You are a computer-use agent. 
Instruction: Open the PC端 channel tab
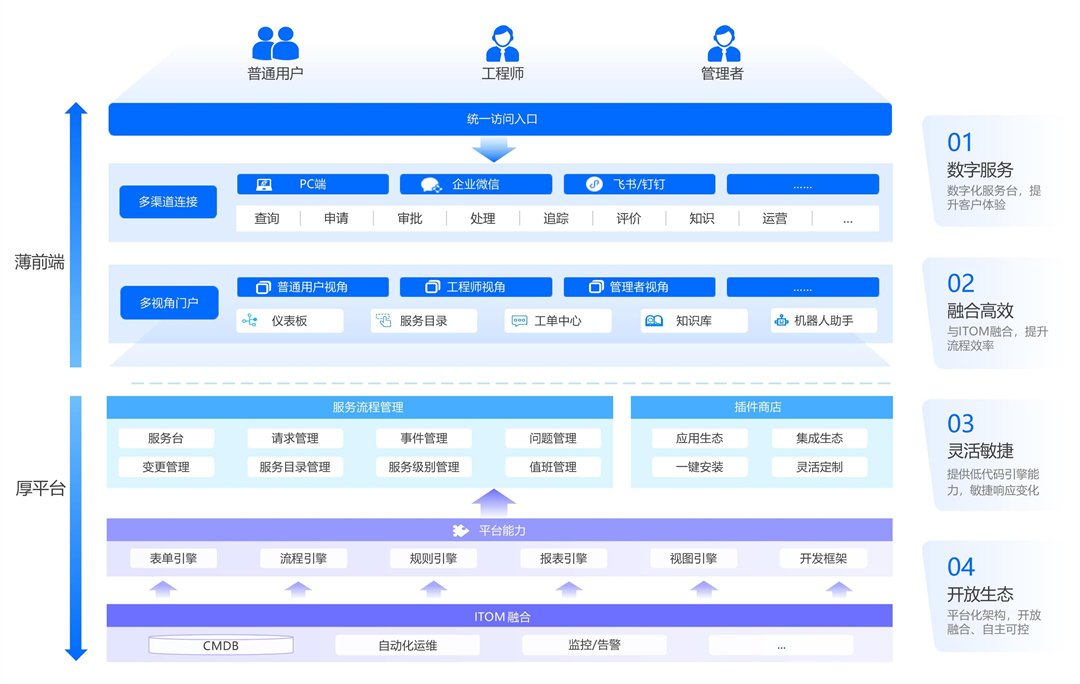(x=313, y=185)
